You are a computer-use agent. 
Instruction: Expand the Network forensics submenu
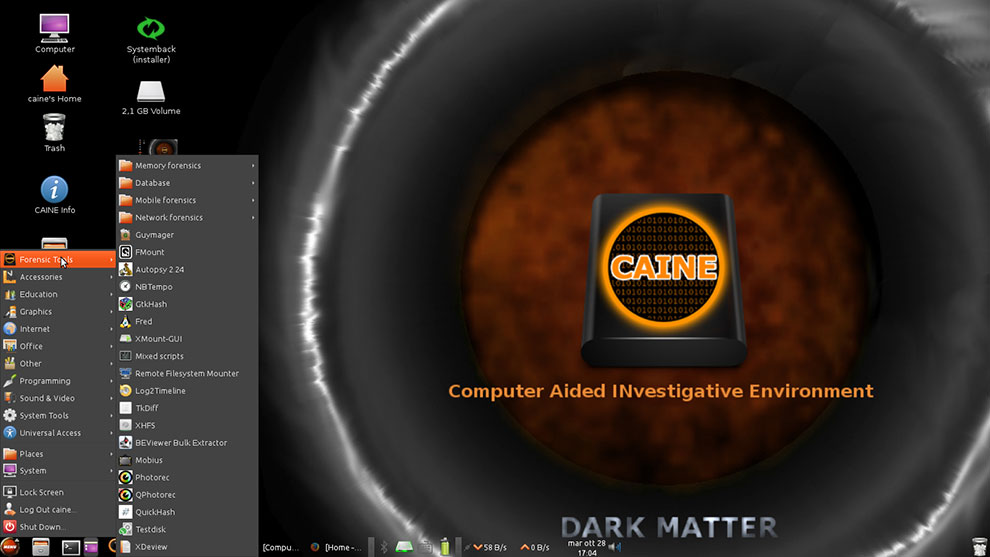187,218
